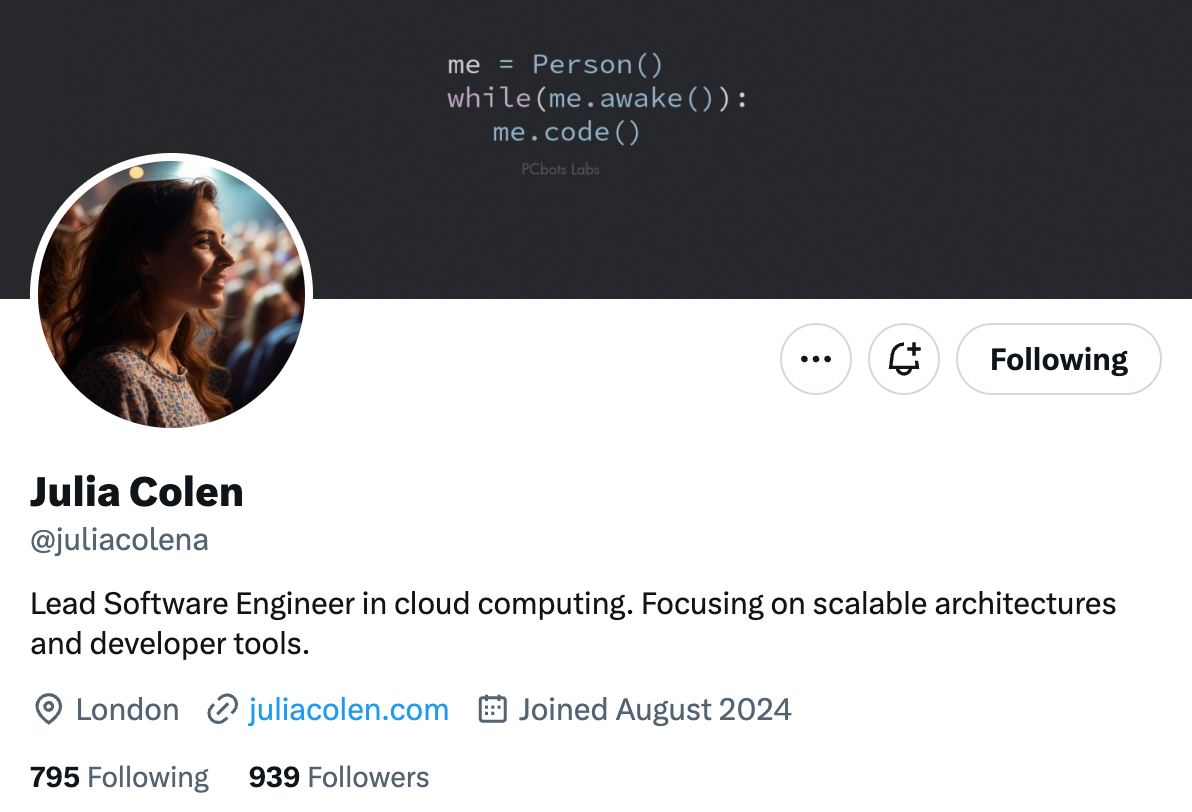Click the notification bell to get post alerts
1192x812 pixels.
tap(904, 359)
